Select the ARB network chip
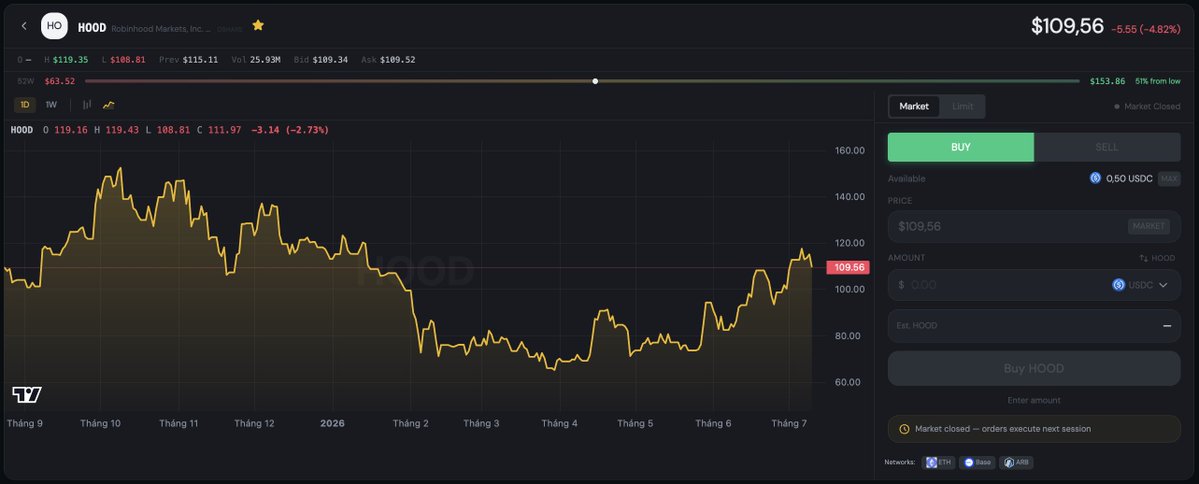Screen dimensions: 1199x484 point(1016,463)
